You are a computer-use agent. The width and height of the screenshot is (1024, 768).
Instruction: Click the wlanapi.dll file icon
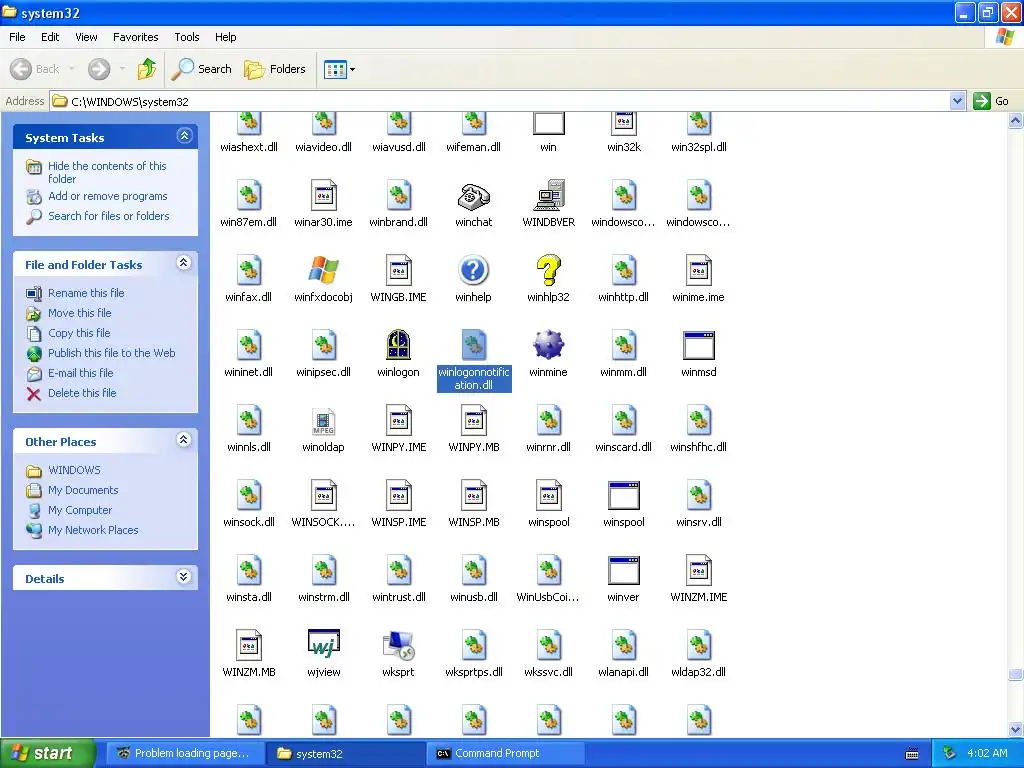pyautogui.click(x=624, y=645)
